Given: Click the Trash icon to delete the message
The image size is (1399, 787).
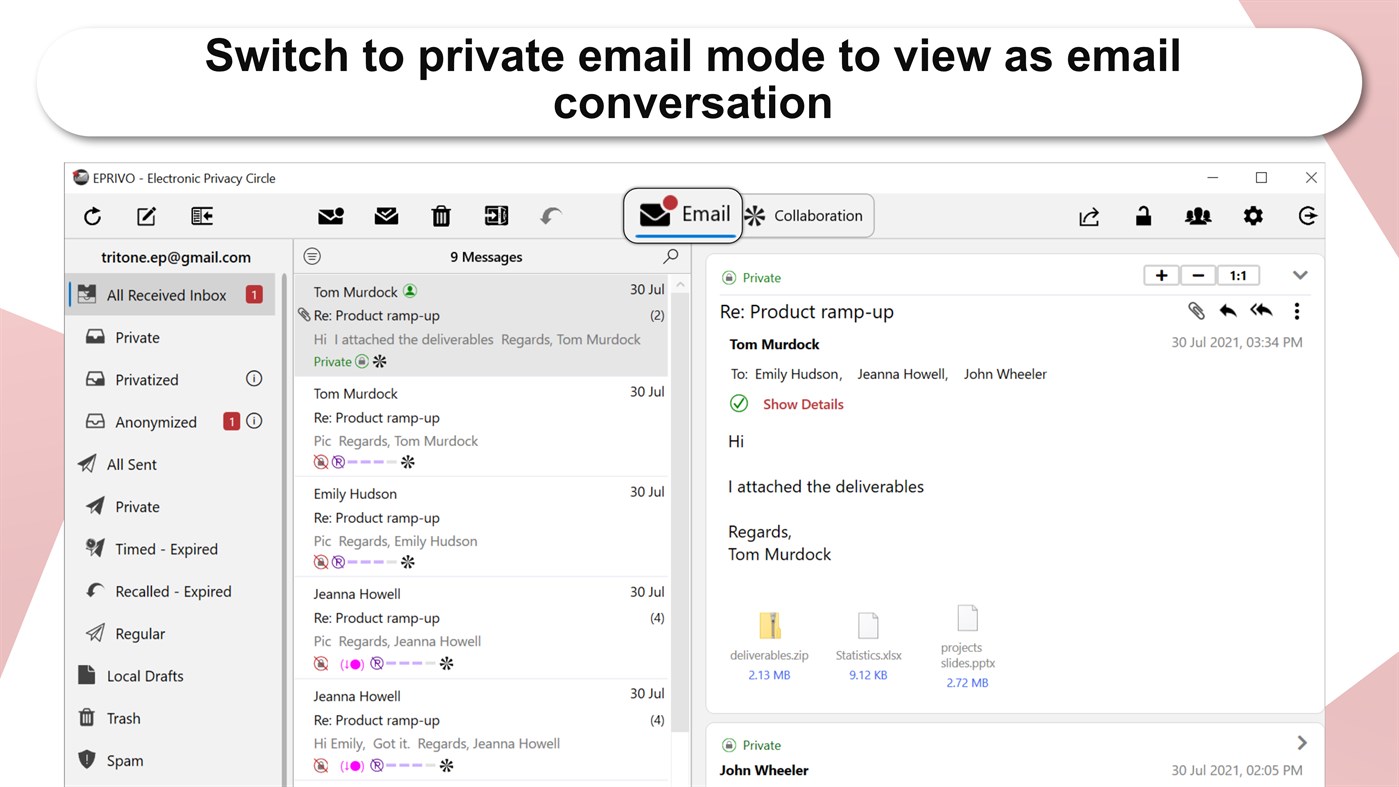Looking at the screenshot, I should 440,216.
